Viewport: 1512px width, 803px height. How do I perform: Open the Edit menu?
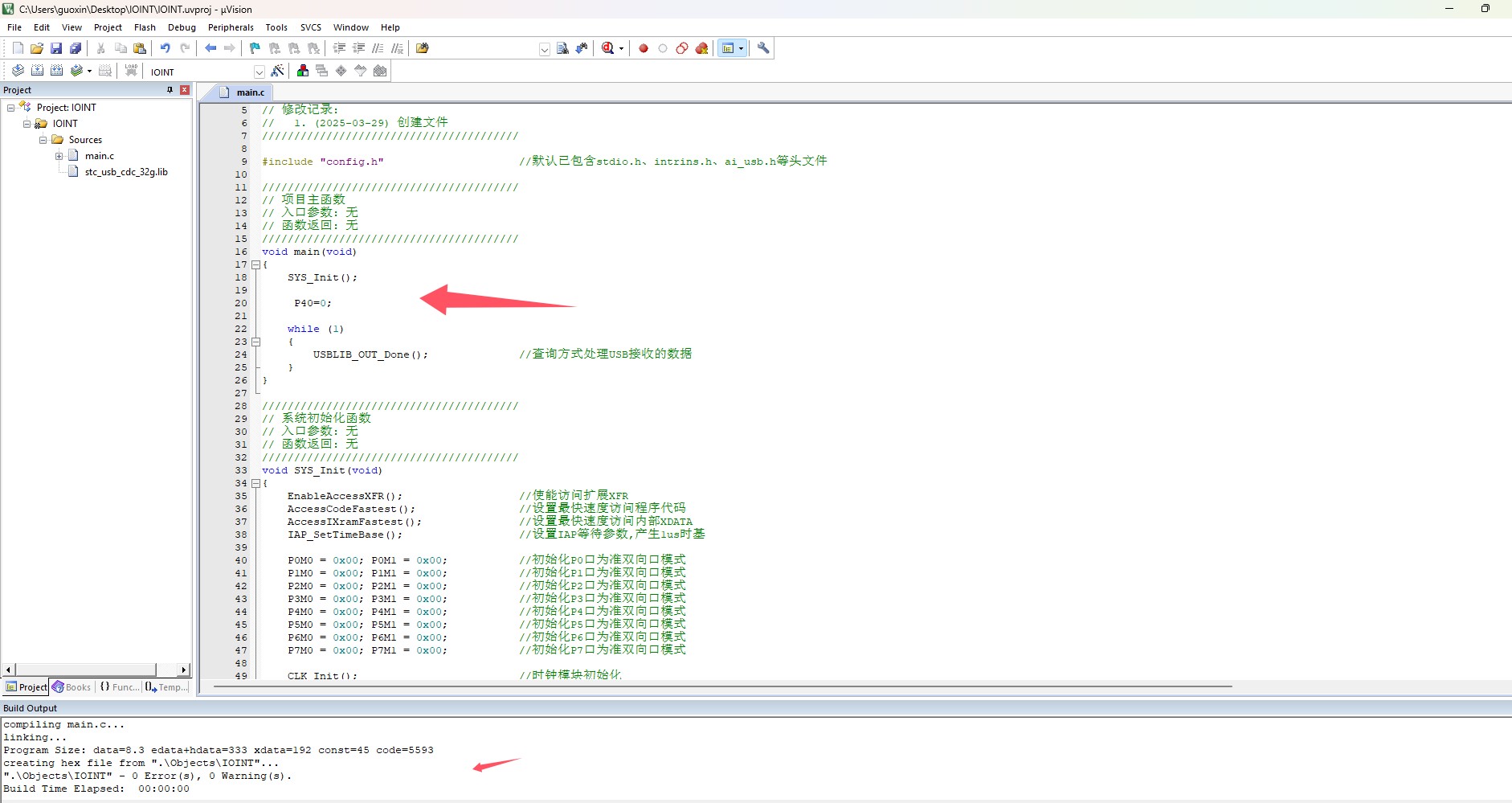42,27
